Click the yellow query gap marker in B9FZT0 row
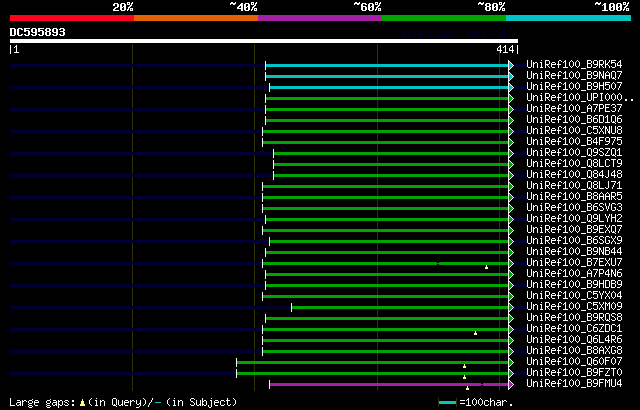 click(464, 377)
